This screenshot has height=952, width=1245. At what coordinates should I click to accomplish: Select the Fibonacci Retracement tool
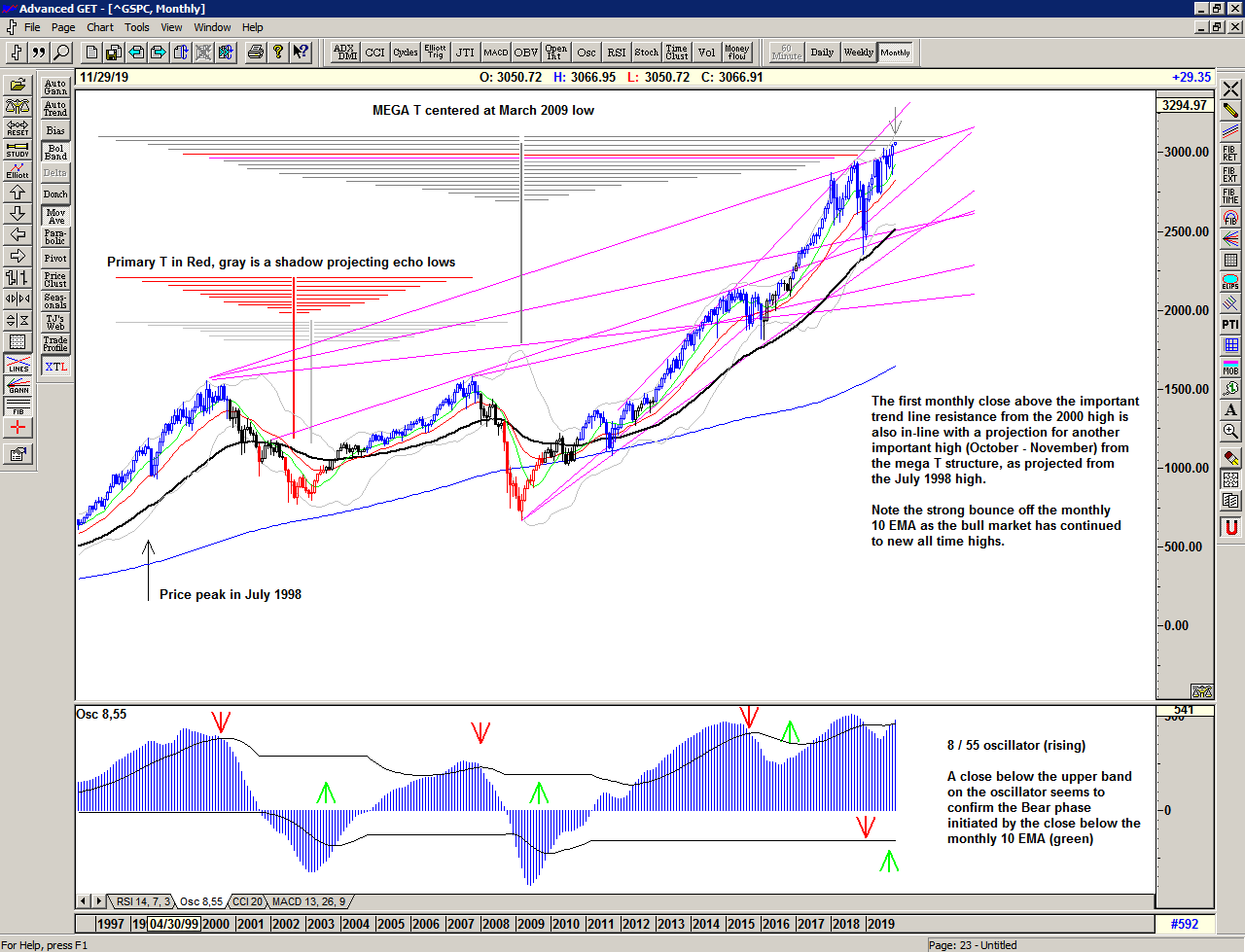click(1230, 154)
